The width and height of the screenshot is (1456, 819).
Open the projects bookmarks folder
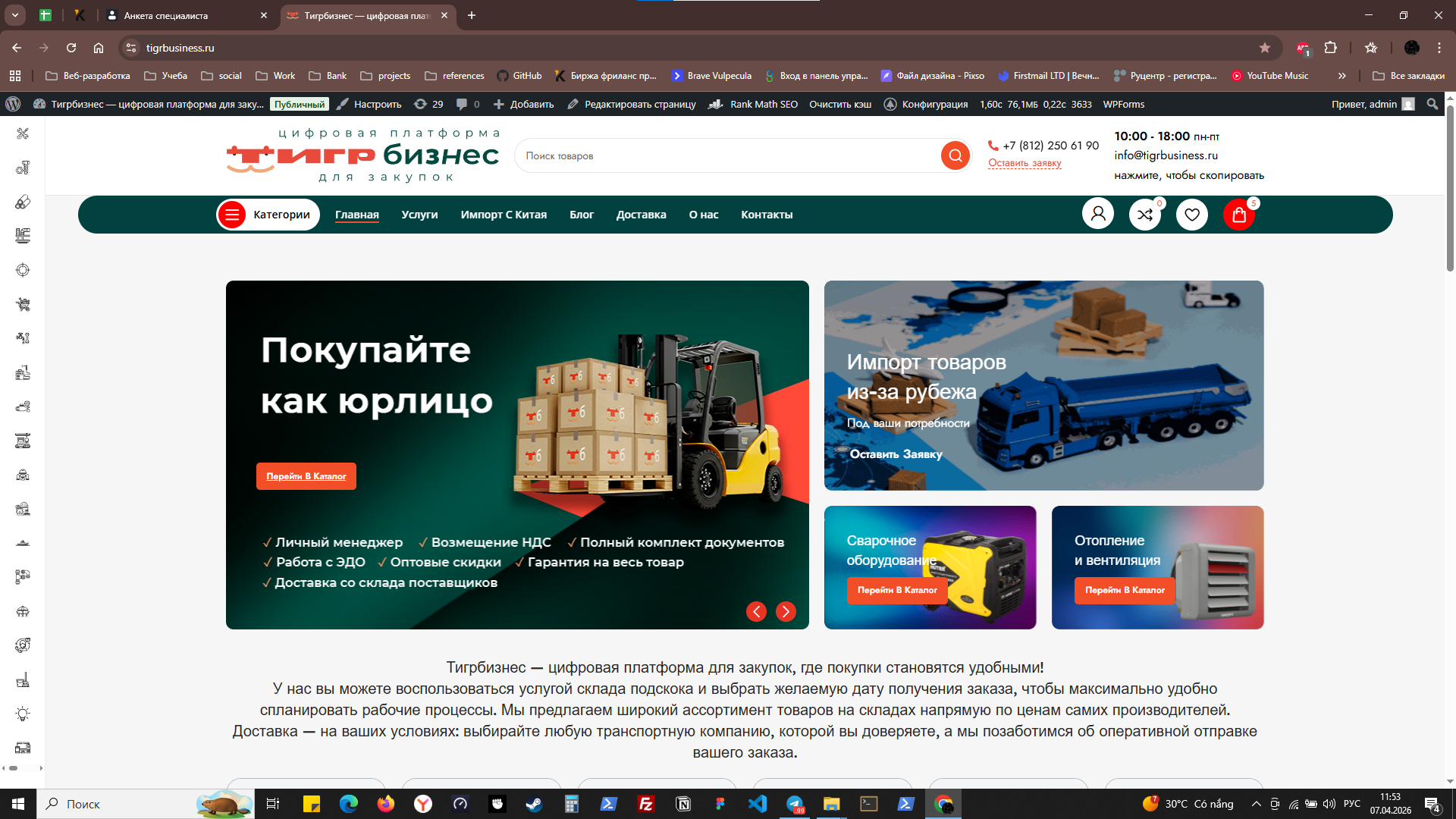385,76
